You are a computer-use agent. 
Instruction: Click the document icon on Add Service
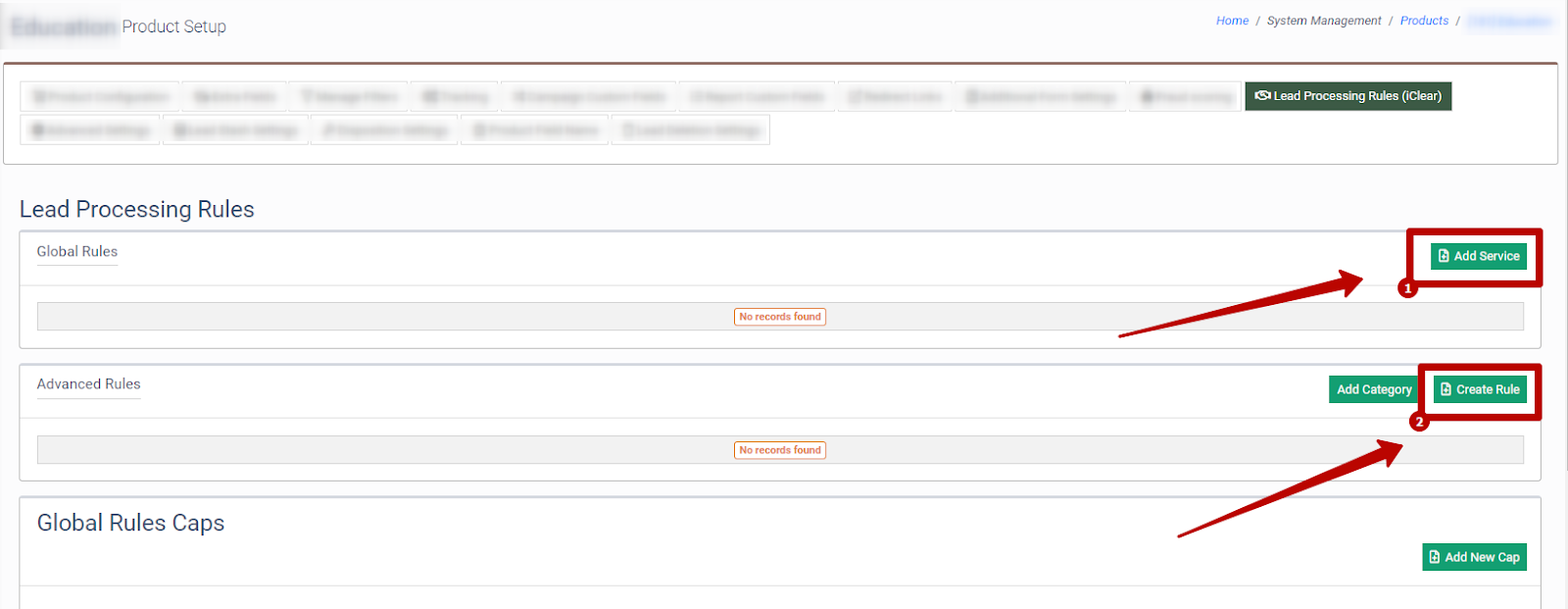[x=1444, y=256]
